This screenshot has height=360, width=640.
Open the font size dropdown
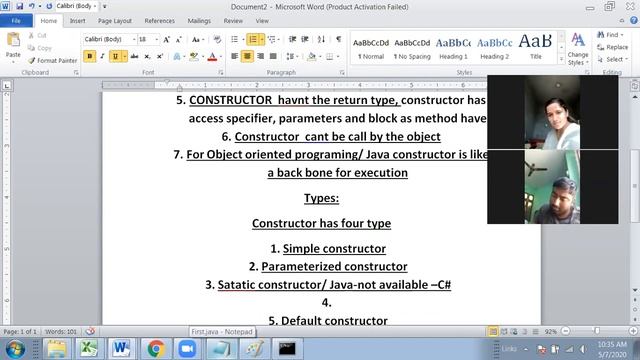(x=156, y=39)
